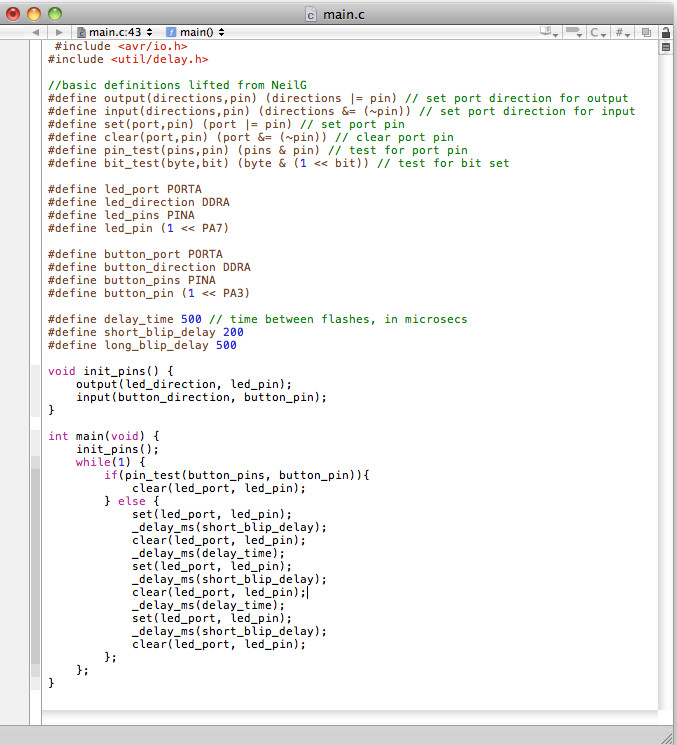This screenshot has width=677, height=745.
Task: Click the main.c document icon in title
Action: (x=310, y=15)
